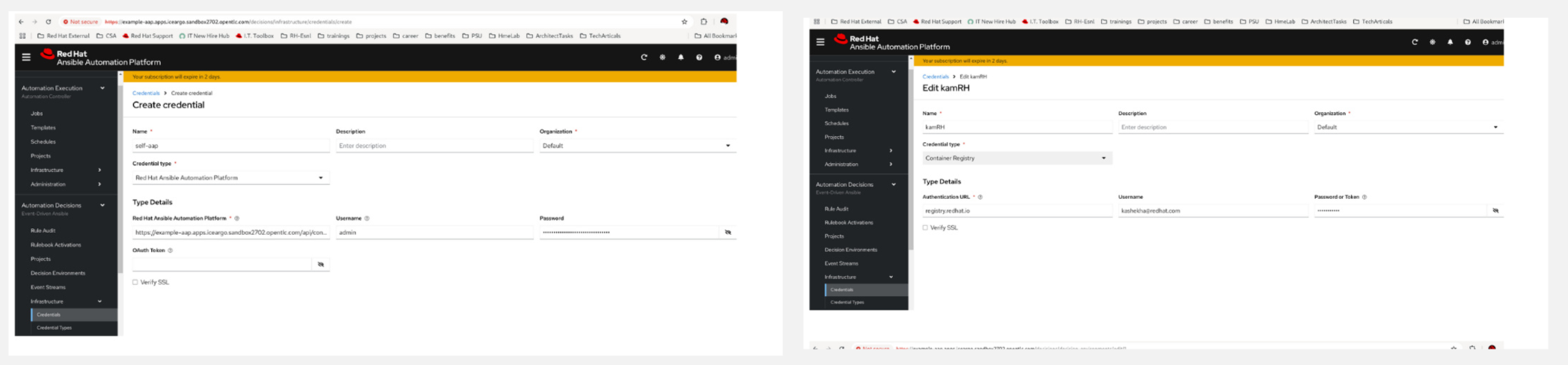Enable Verify SSL on Create credential form
Screen dimensions: 1568x365
click(135, 283)
